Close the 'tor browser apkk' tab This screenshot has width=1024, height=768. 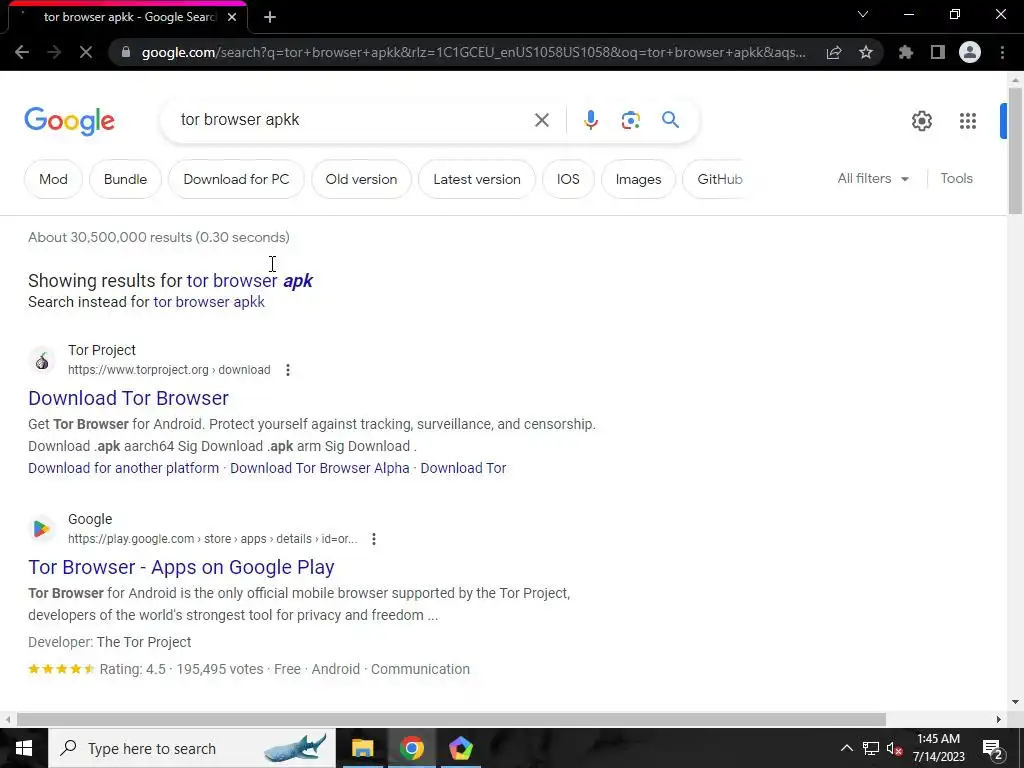(232, 17)
